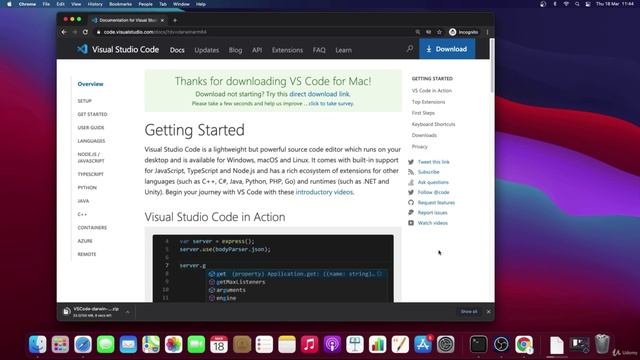Click the direct download link
The image size is (640, 360).
click(319, 94)
